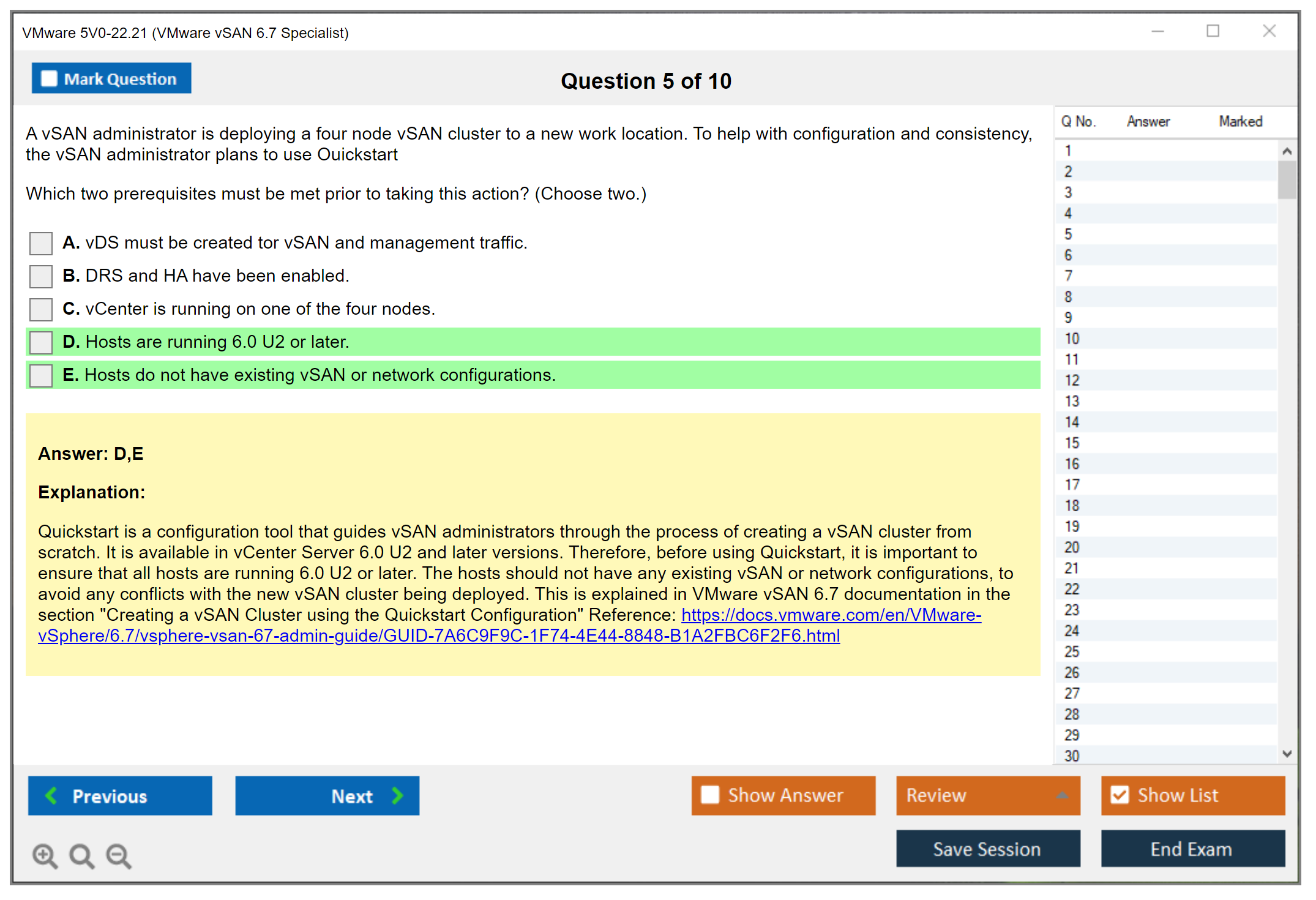
Task: Tick the Mark Question checkbox
Action: pyautogui.click(x=49, y=79)
